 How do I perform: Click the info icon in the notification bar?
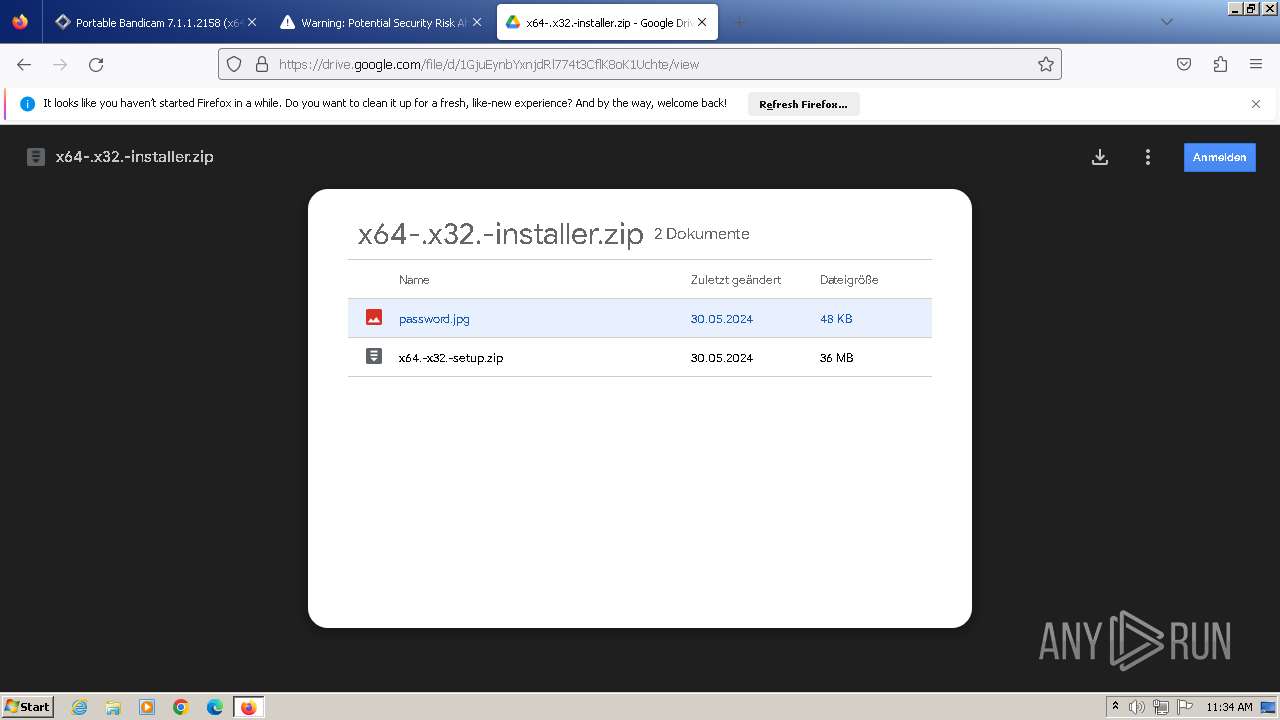click(27, 104)
